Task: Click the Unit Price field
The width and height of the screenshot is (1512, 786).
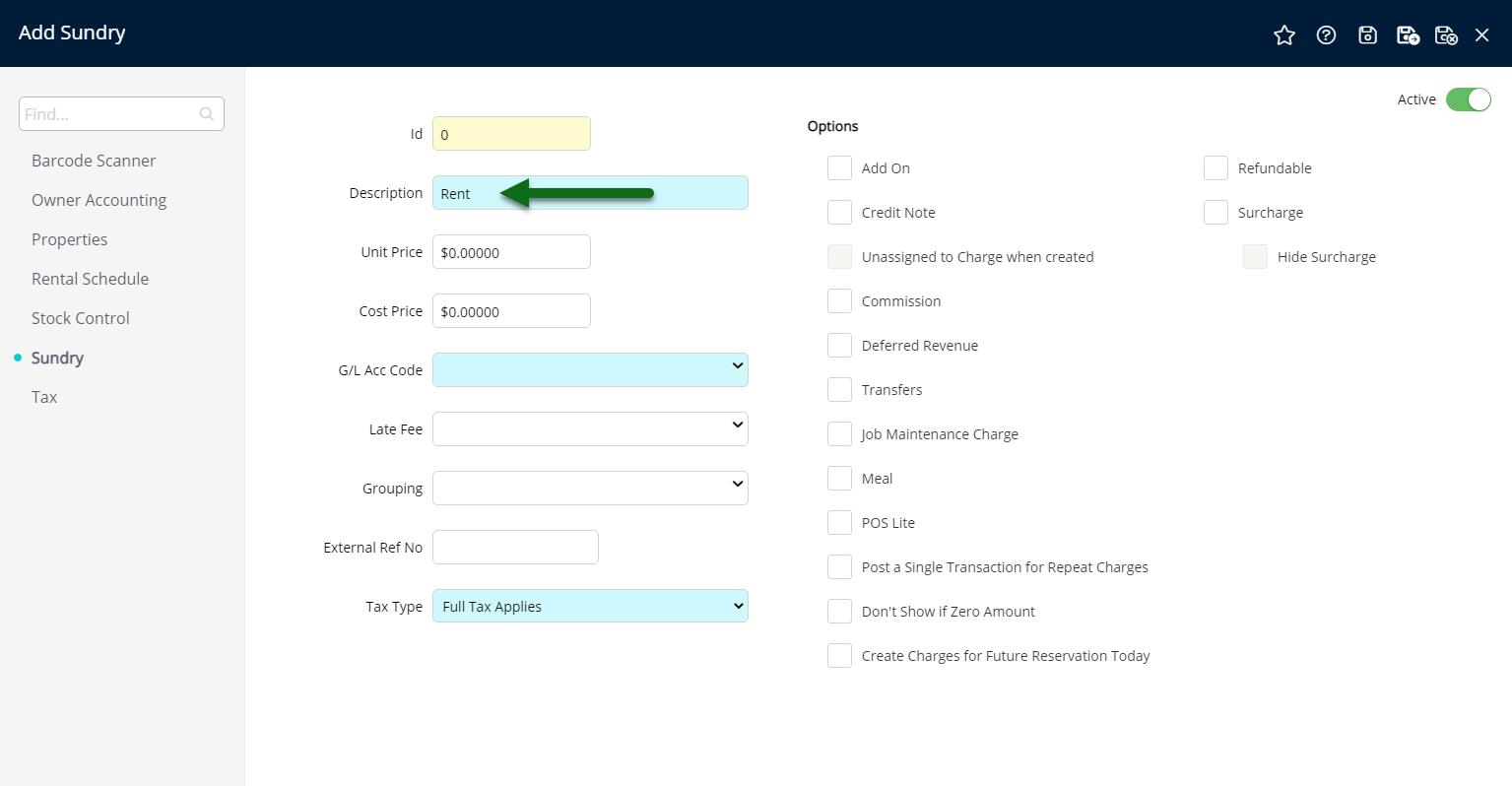Action: click(x=511, y=252)
